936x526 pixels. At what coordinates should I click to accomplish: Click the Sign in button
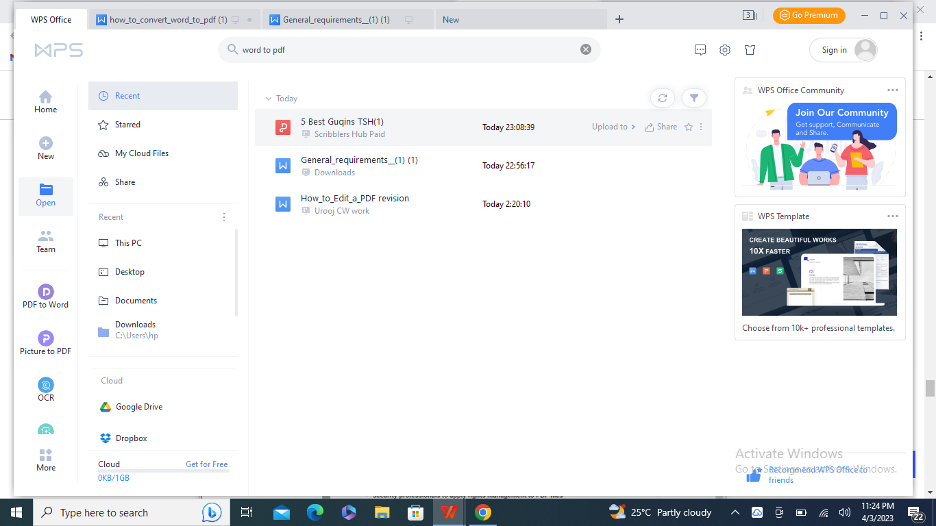click(843, 50)
